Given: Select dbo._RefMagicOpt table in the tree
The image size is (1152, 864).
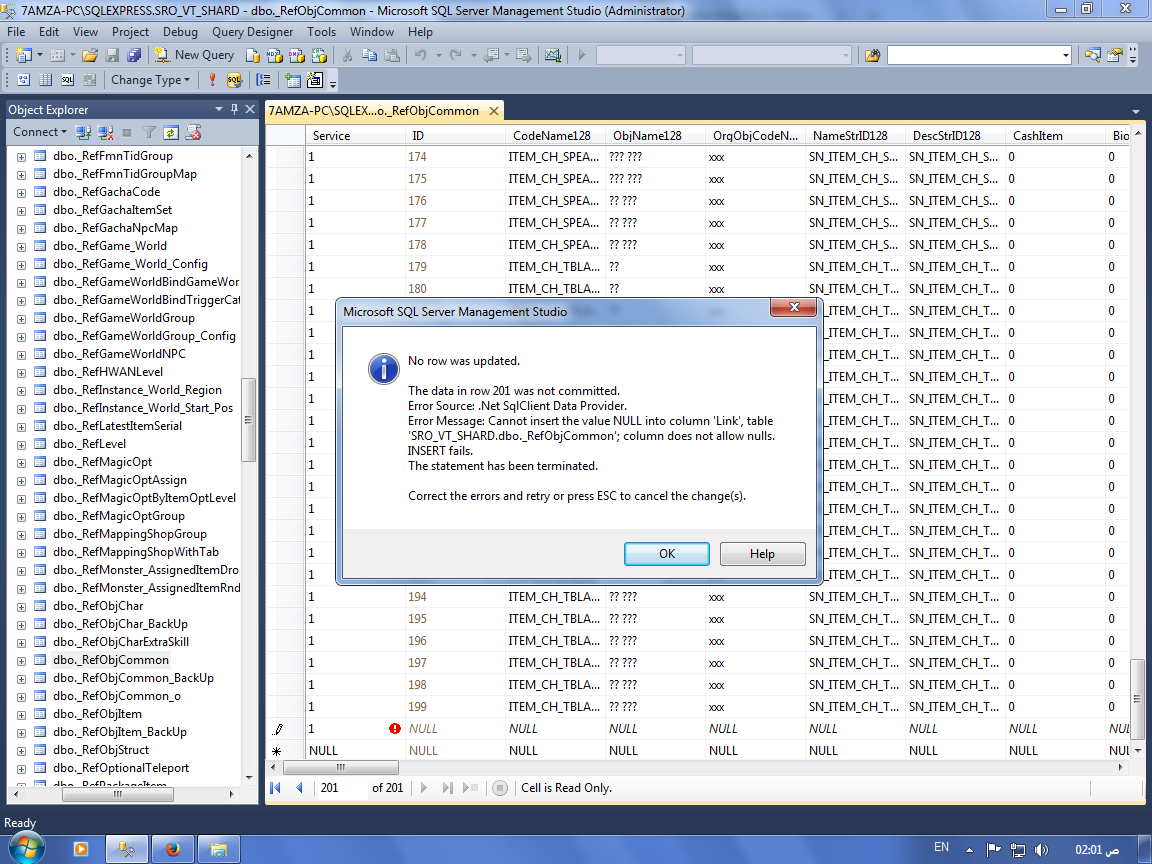Looking at the screenshot, I should tap(102, 462).
